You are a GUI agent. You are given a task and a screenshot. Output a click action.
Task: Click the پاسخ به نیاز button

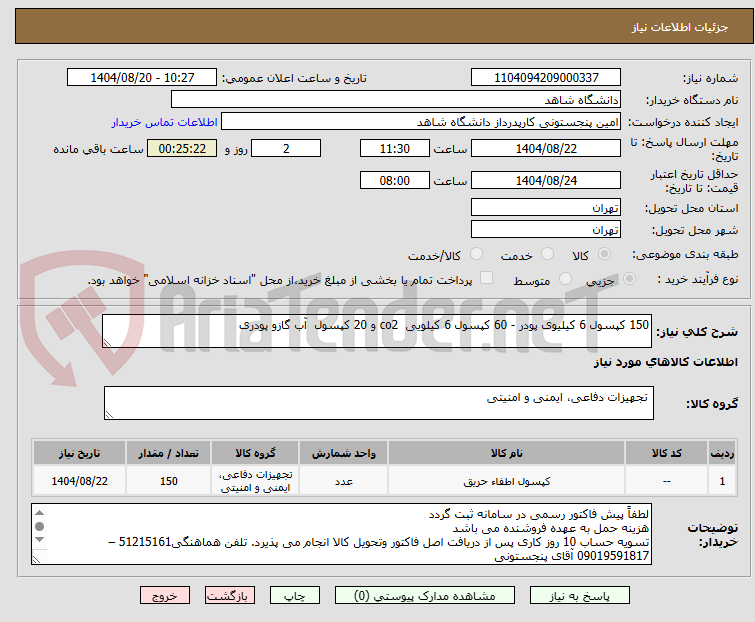click(x=579, y=596)
